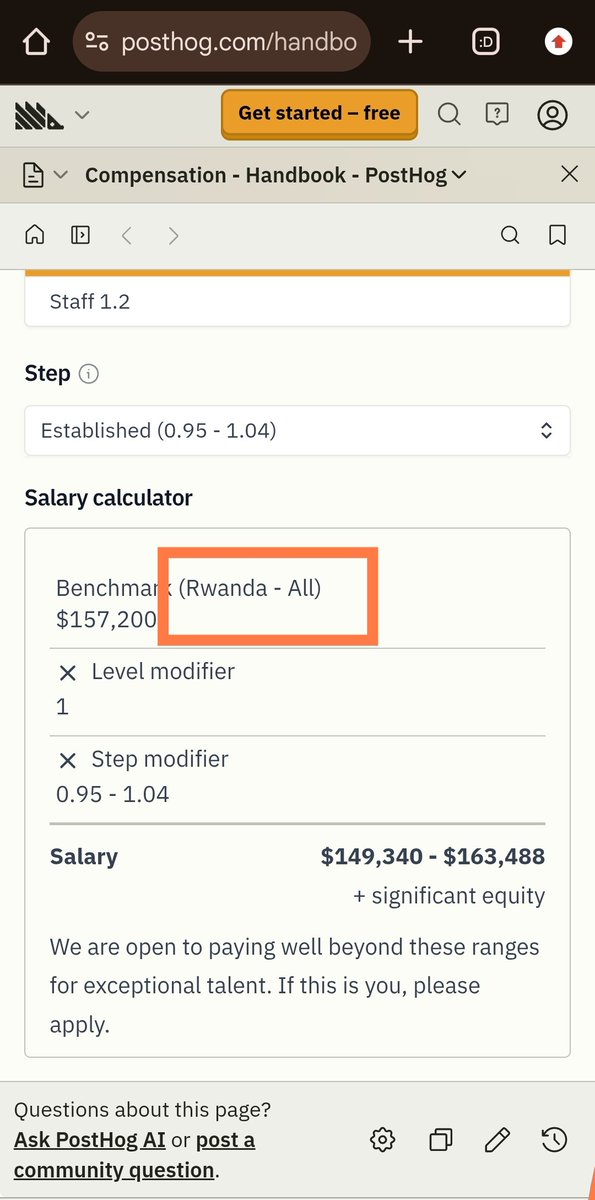Tap the posthog.com address bar
595x1200 pixels.
221,41
